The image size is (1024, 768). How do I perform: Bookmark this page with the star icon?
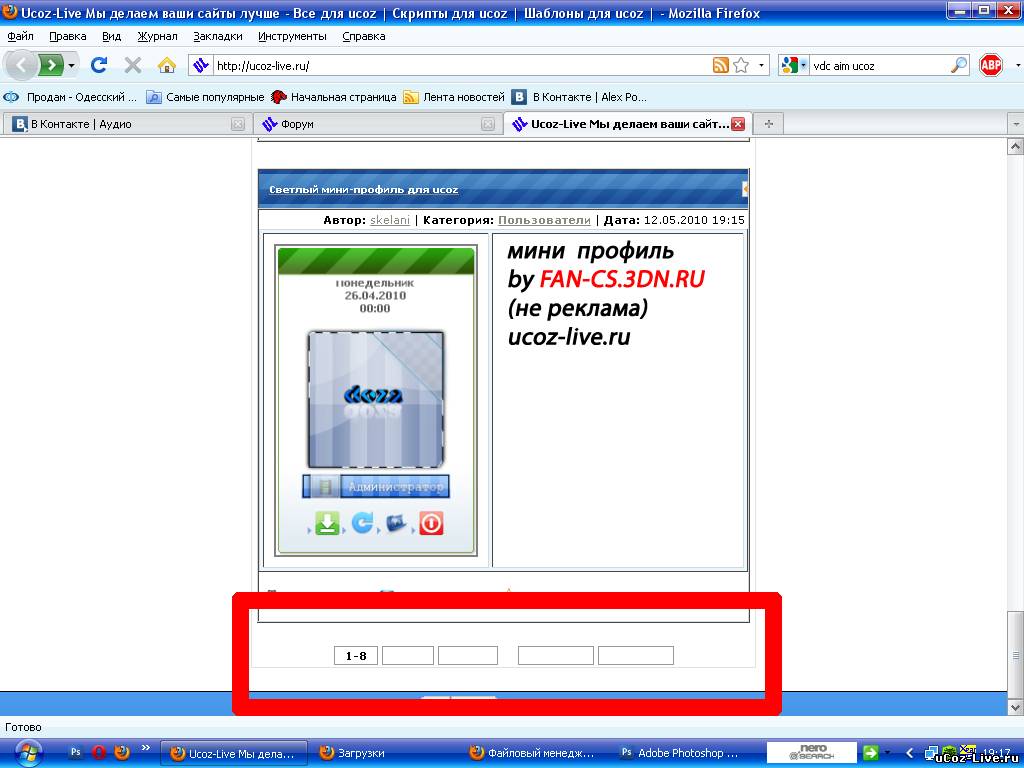tap(741, 65)
